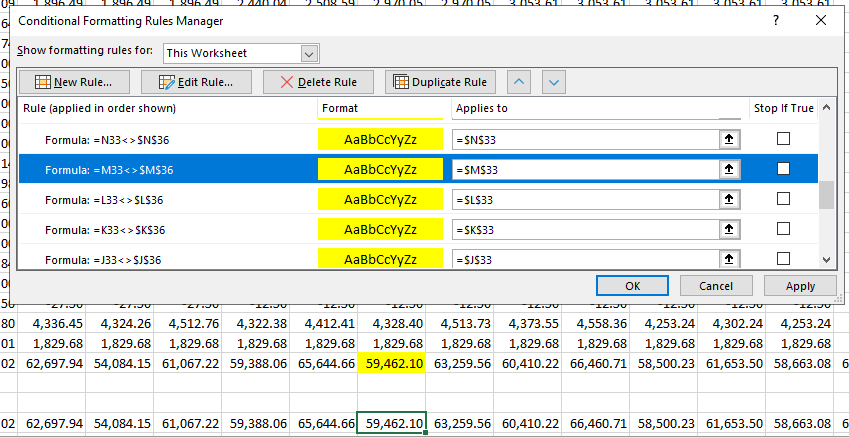The width and height of the screenshot is (849, 438).
Task: Select worksheet cell 4,412.41
Action: pos(324,324)
